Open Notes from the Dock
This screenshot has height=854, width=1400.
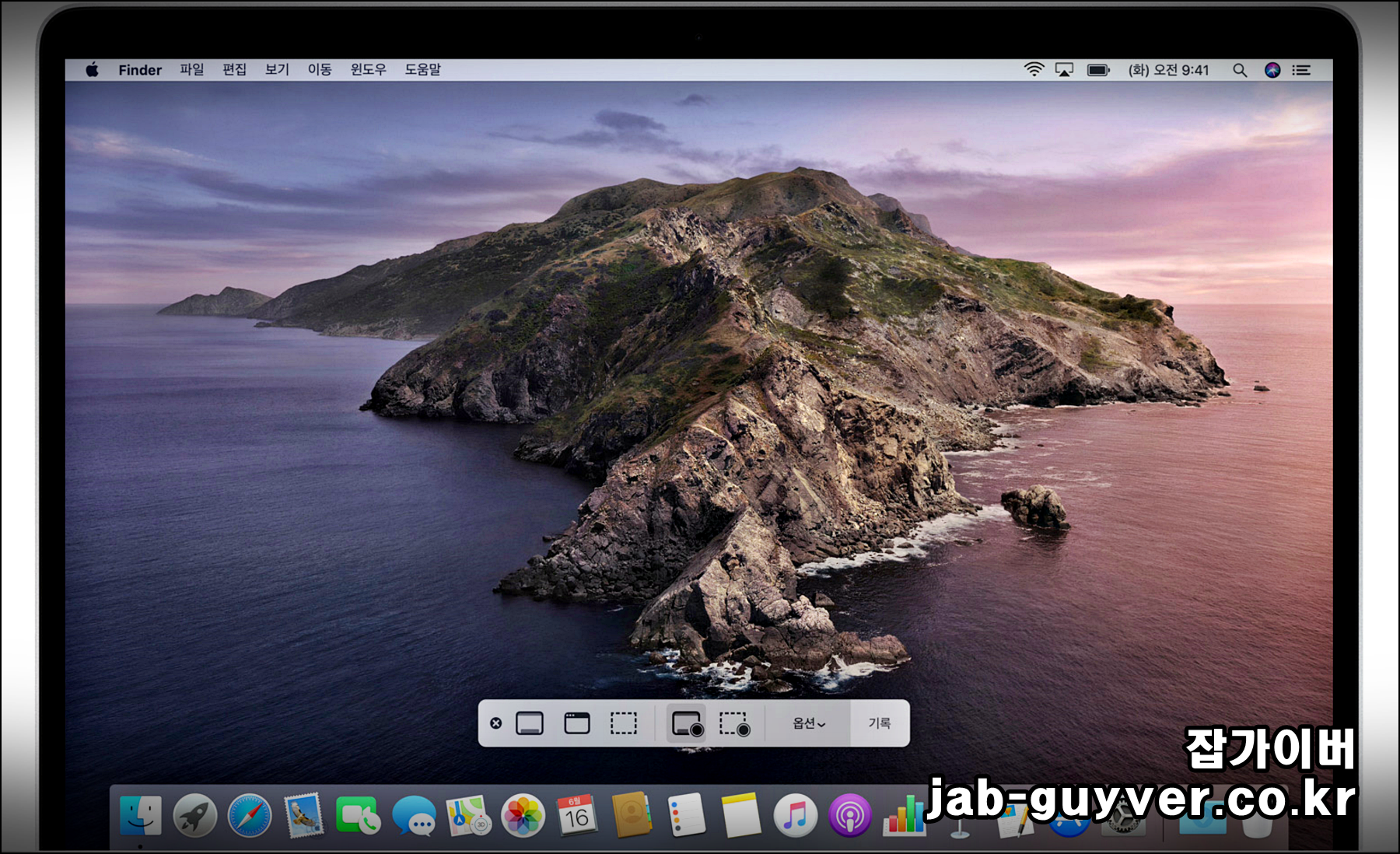click(x=740, y=814)
